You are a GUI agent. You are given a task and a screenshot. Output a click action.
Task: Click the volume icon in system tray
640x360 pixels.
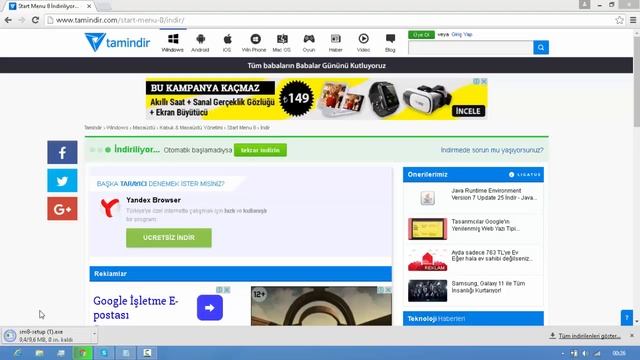pos(584,353)
